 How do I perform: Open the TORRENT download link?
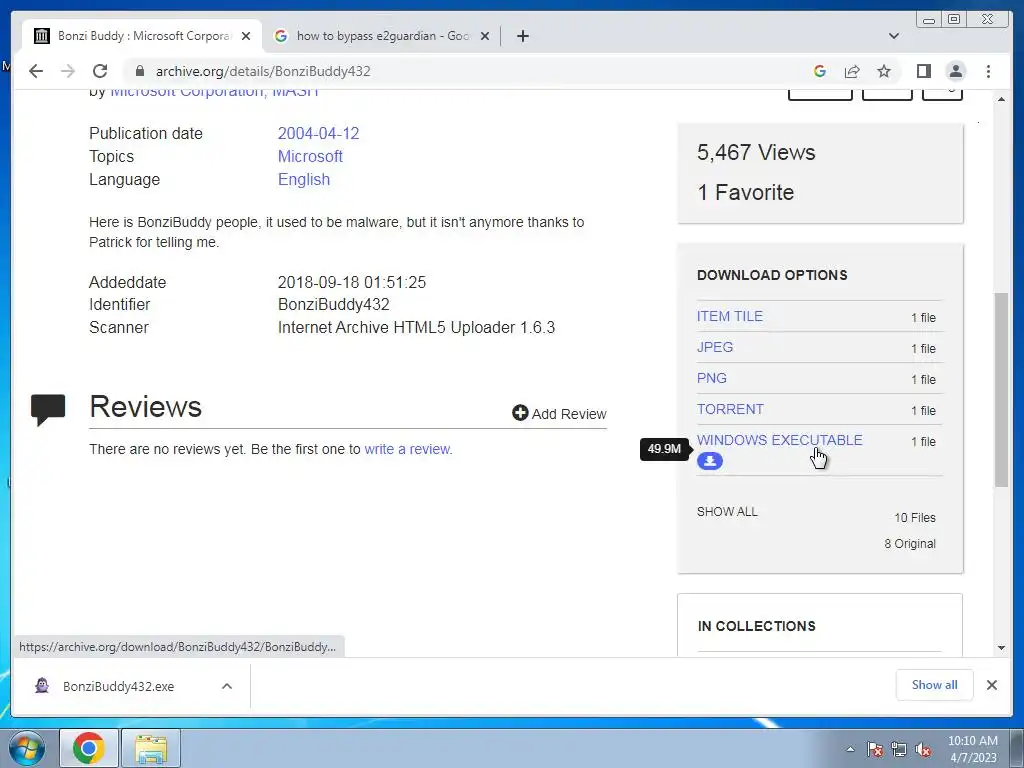[729, 409]
